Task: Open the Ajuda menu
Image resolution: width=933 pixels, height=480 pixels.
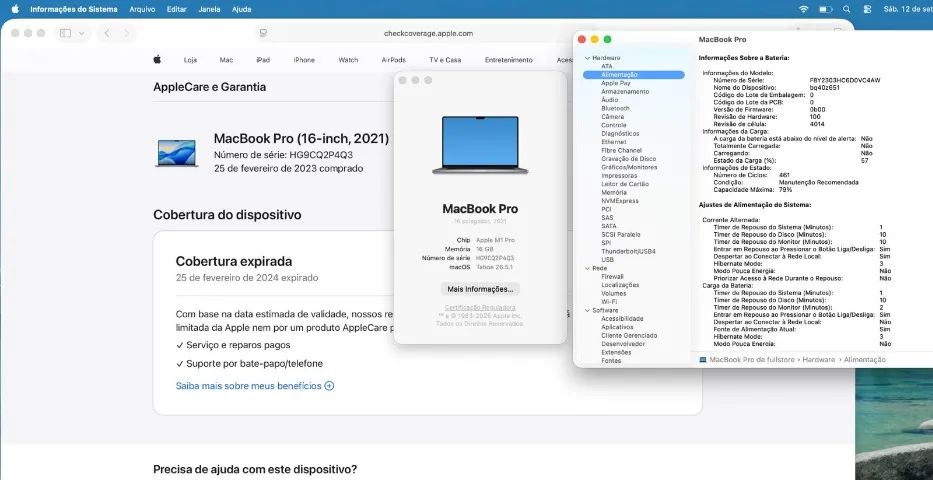Action: click(x=241, y=10)
